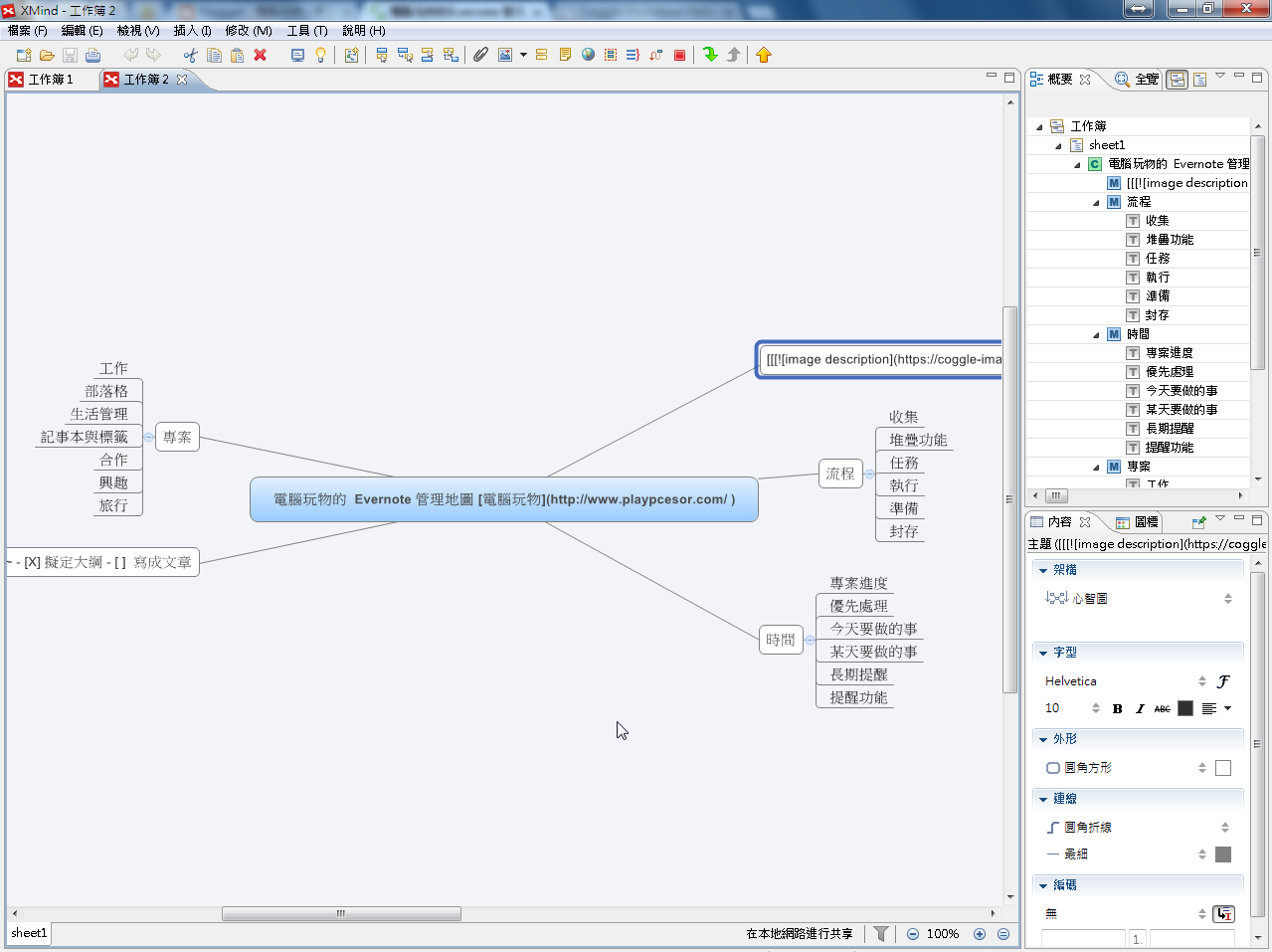Click the yellow up-arrow Home icon
Image resolution: width=1272 pixels, height=952 pixels.
point(764,55)
